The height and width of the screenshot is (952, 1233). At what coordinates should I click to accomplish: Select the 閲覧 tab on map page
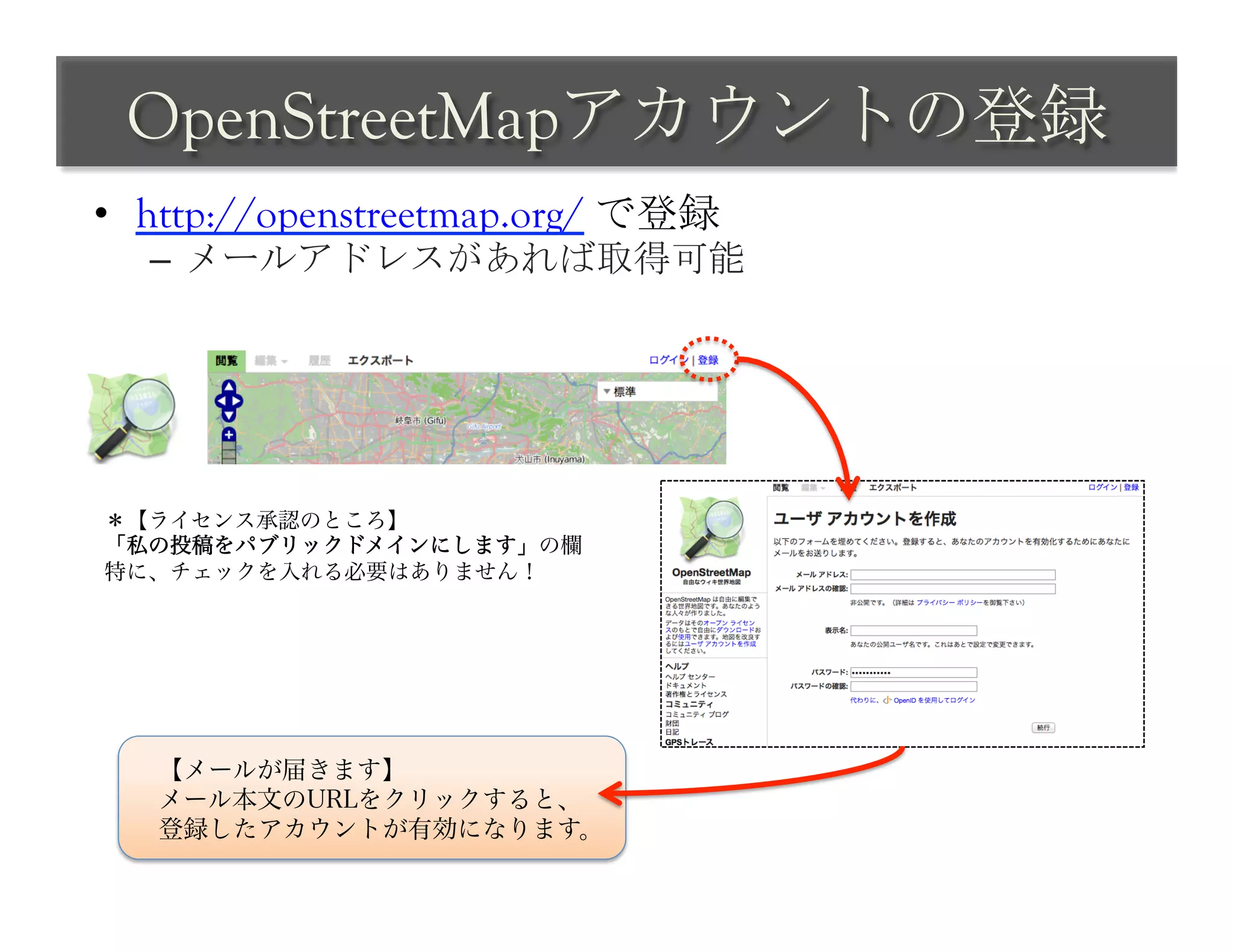click(x=226, y=360)
